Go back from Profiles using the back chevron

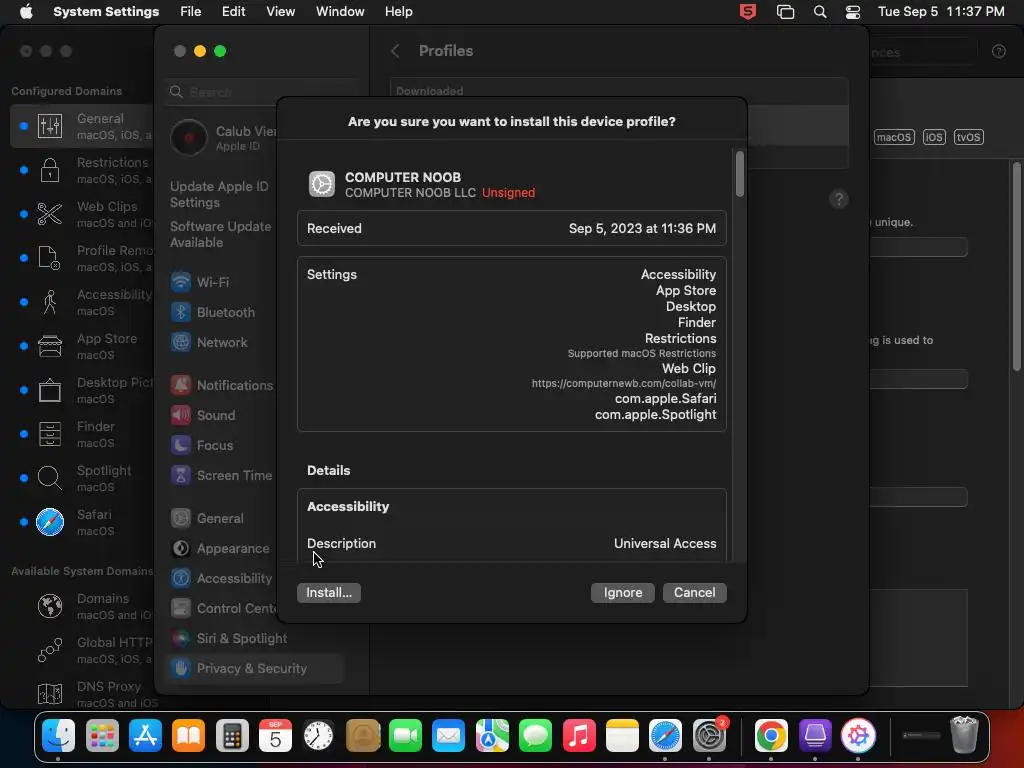coord(395,51)
